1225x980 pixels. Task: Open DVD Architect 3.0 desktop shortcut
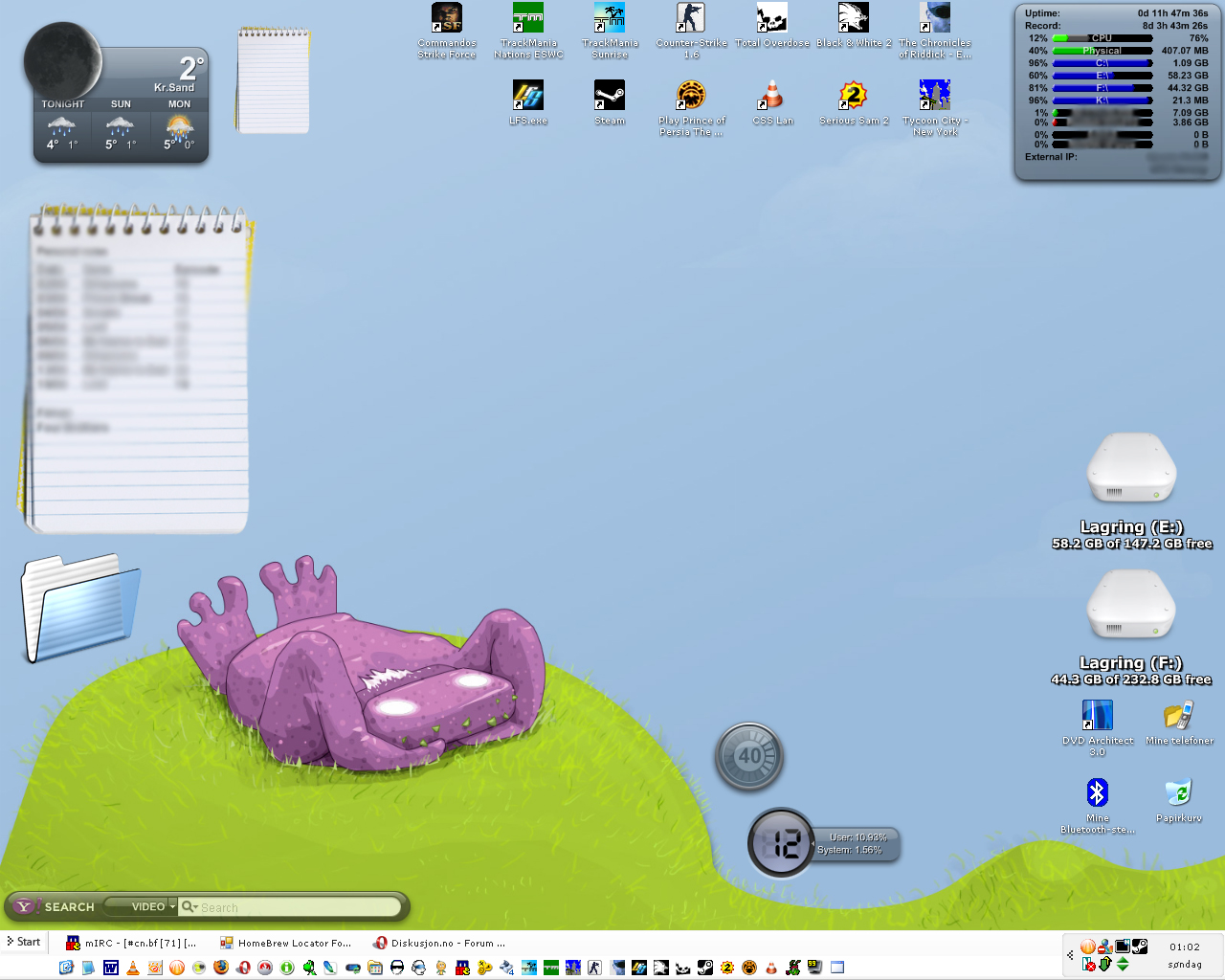[1098, 728]
